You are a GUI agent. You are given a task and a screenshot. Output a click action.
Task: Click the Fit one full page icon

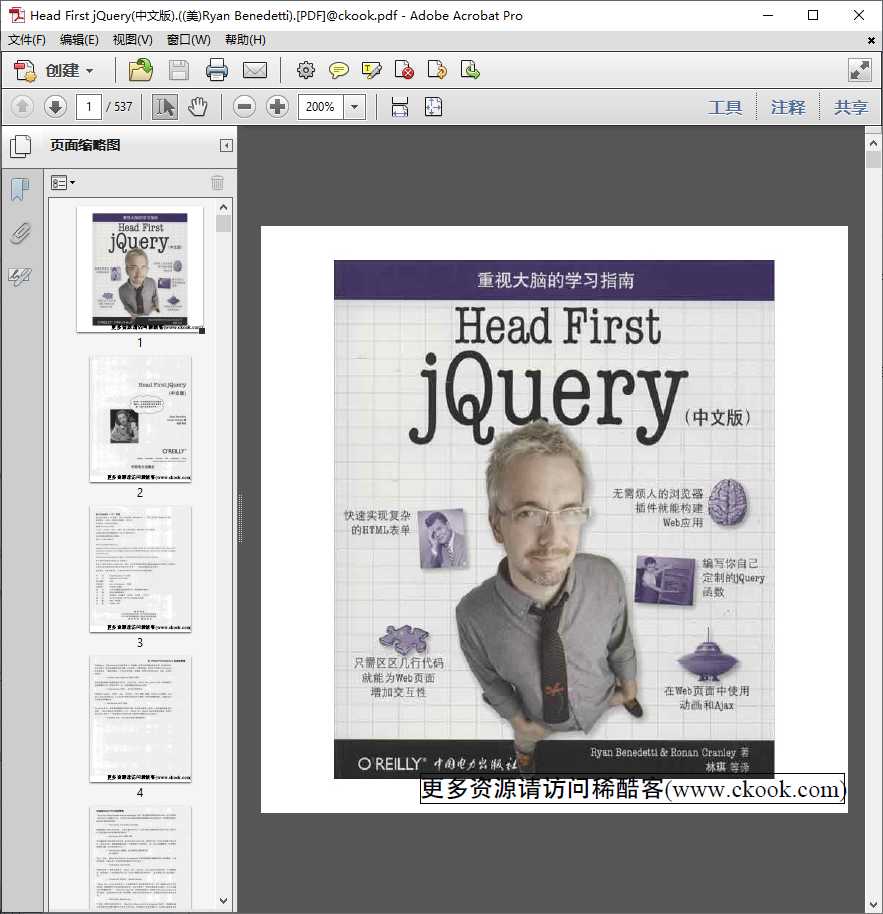point(433,107)
